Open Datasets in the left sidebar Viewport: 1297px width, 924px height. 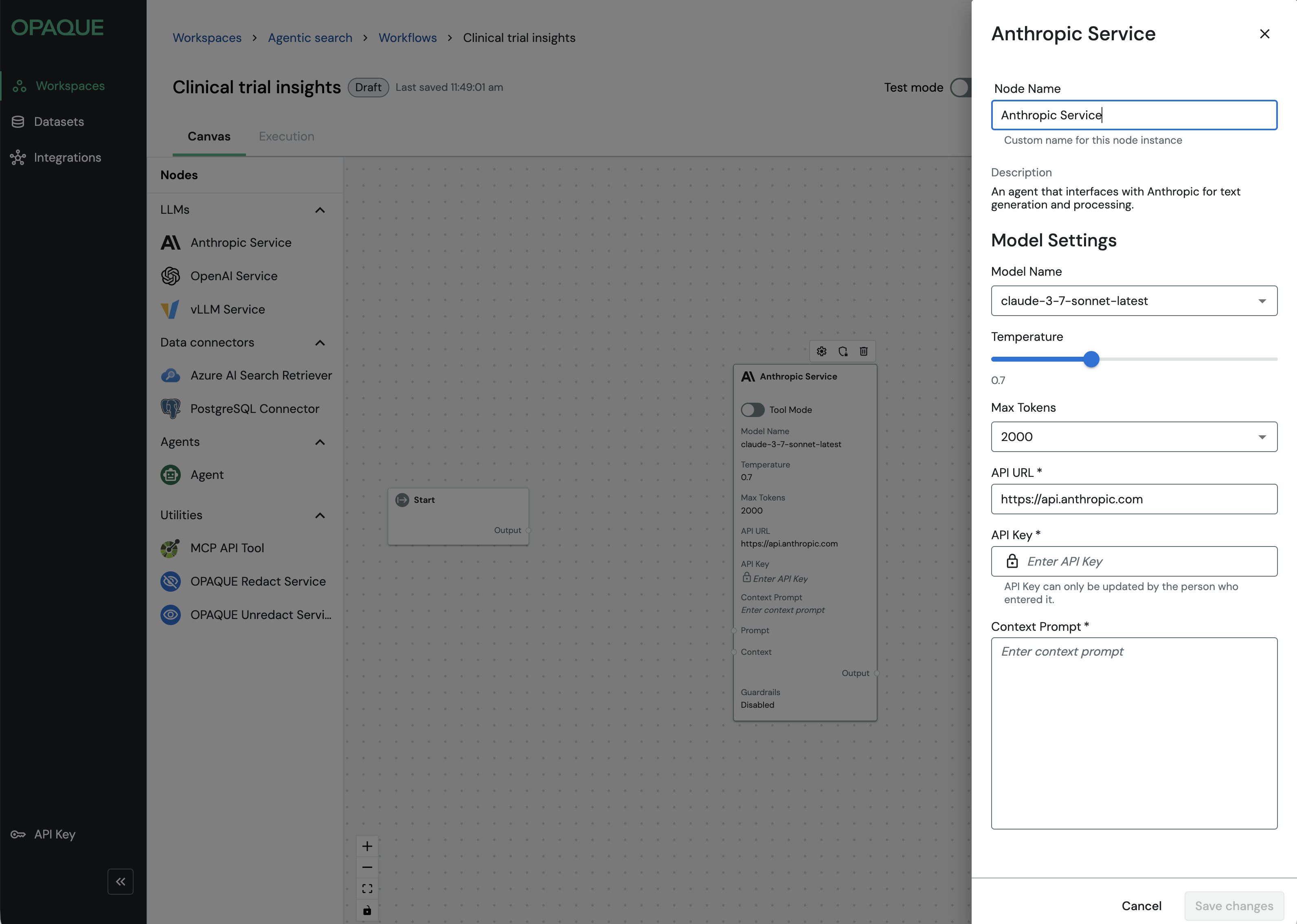pyautogui.click(x=59, y=122)
